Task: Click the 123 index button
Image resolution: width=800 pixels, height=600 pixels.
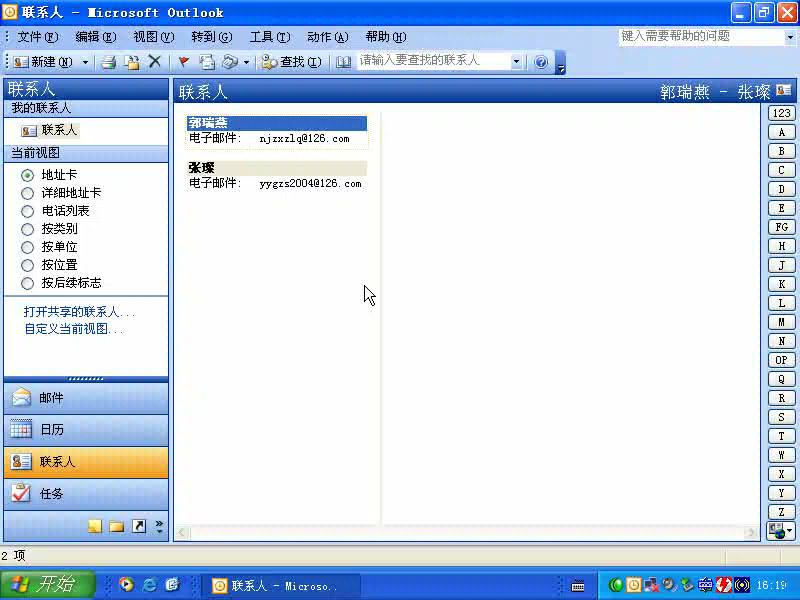Action: pos(781,113)
